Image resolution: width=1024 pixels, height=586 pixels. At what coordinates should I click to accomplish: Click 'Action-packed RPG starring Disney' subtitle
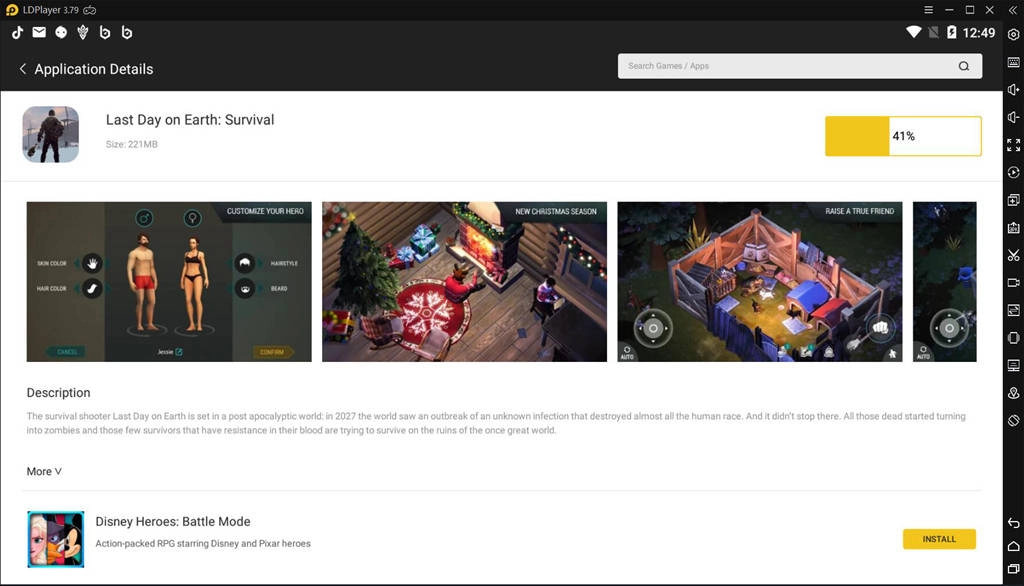pos(203,544)
